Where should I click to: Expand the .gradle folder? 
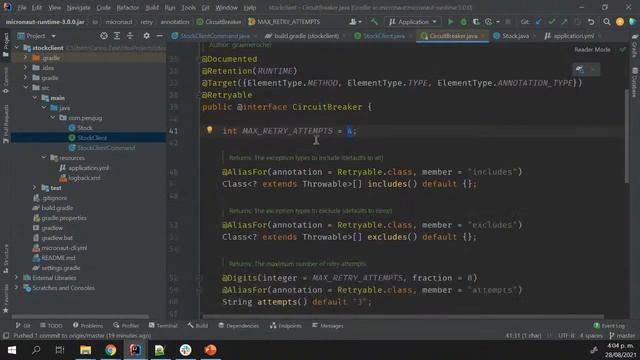26,58
